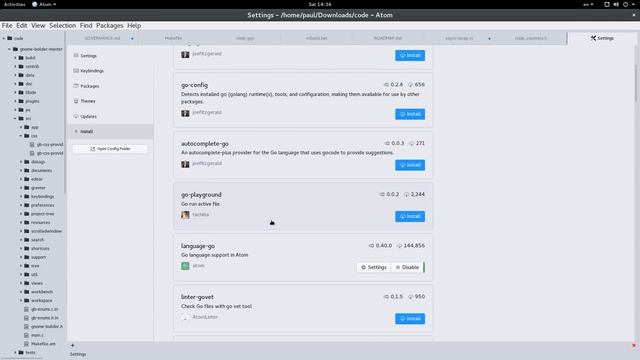Viewport: 640px width, 360px height.
Task: Click download count icon on go-playground card
Action: pyautogui.click(x=407, y=194)
